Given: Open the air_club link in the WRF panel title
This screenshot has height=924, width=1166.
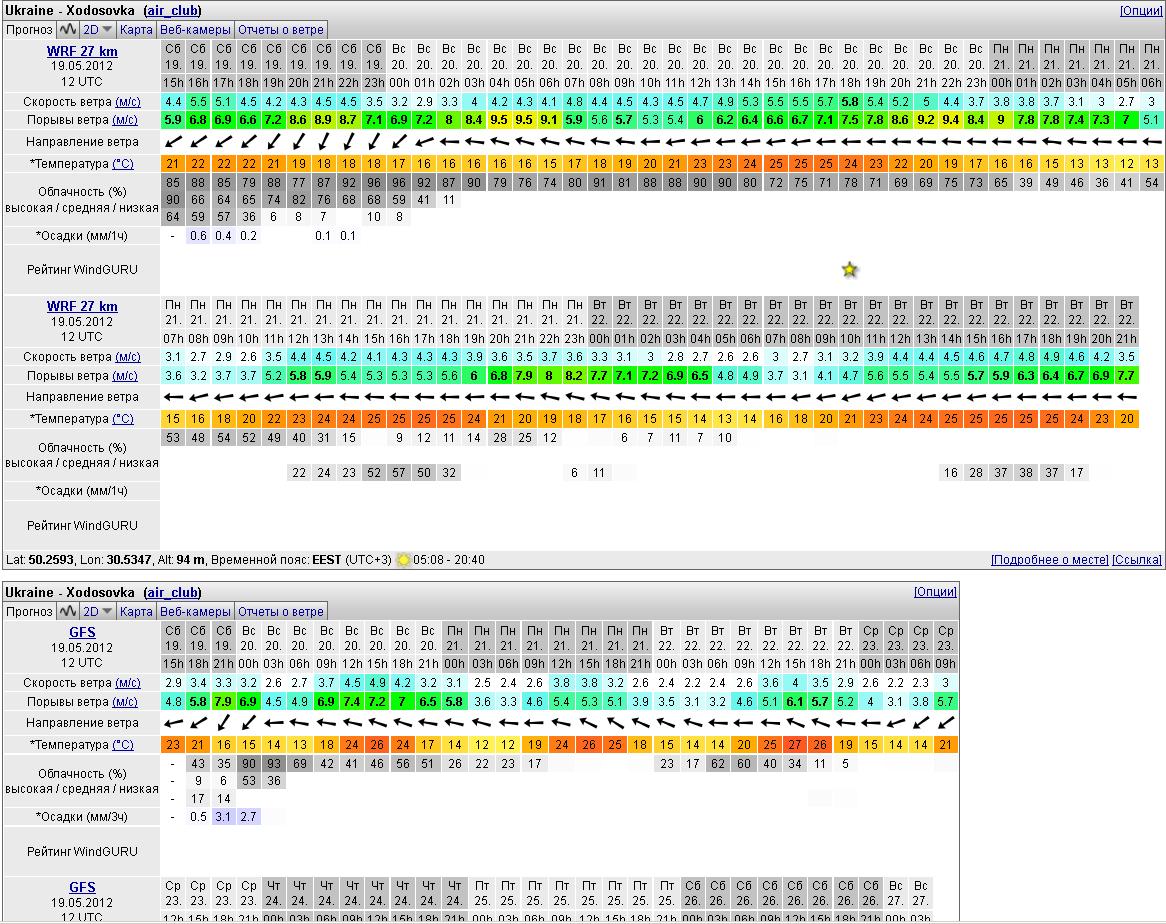Looking at the screenshot, I should coord(173,10).
